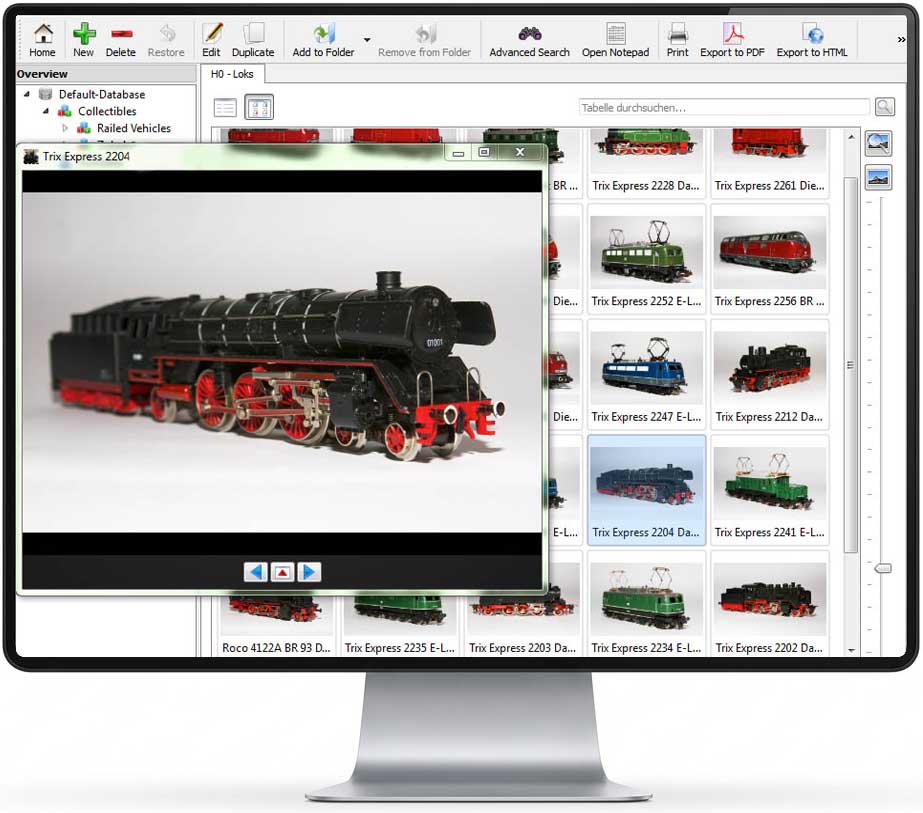The height and width of the screenshot is (813, 923).
Task: Open Notepad from the toolbar
Action: pos(616,40)
